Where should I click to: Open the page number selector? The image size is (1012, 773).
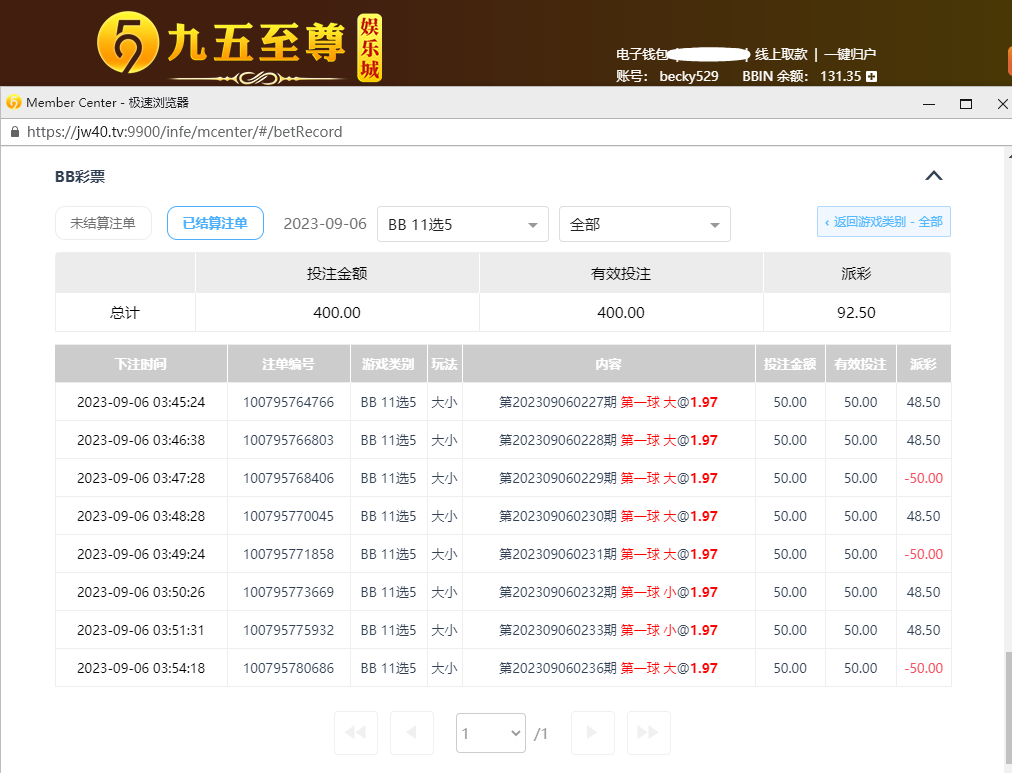pos(490,733)
